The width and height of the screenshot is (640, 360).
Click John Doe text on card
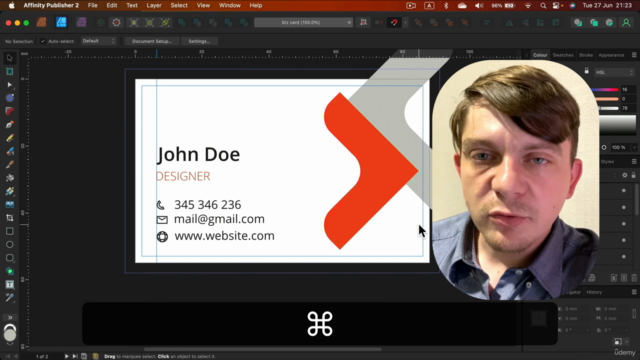[x=199, y=154]
